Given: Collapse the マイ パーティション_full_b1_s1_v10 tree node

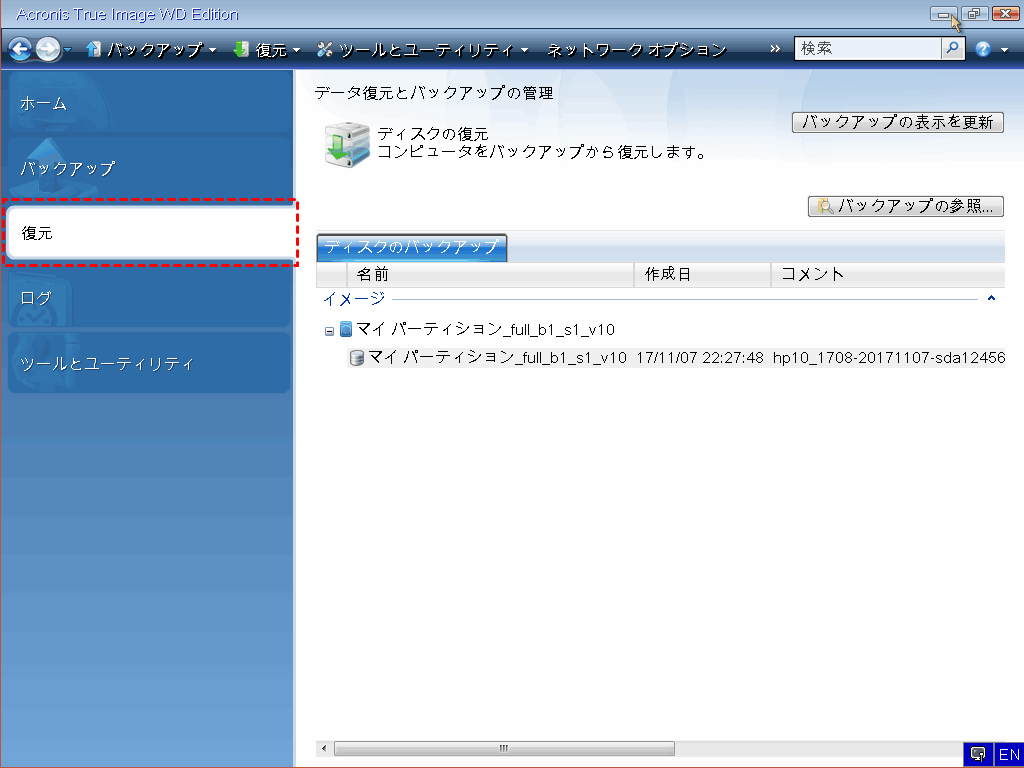Looking at the screenshot, I should [x=329, y=330].
